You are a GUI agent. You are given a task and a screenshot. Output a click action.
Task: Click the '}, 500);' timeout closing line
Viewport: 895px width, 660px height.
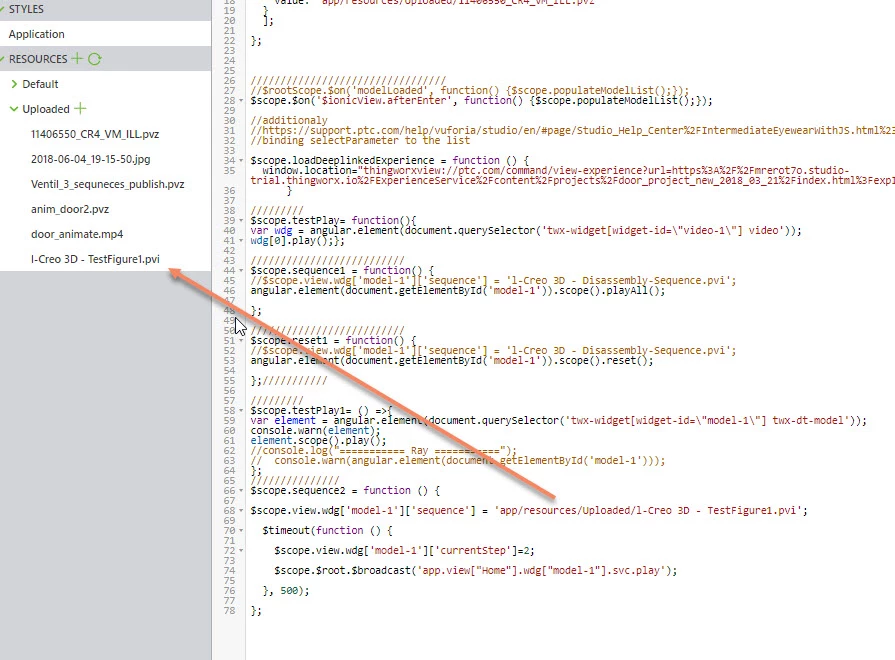click(286, 590)
